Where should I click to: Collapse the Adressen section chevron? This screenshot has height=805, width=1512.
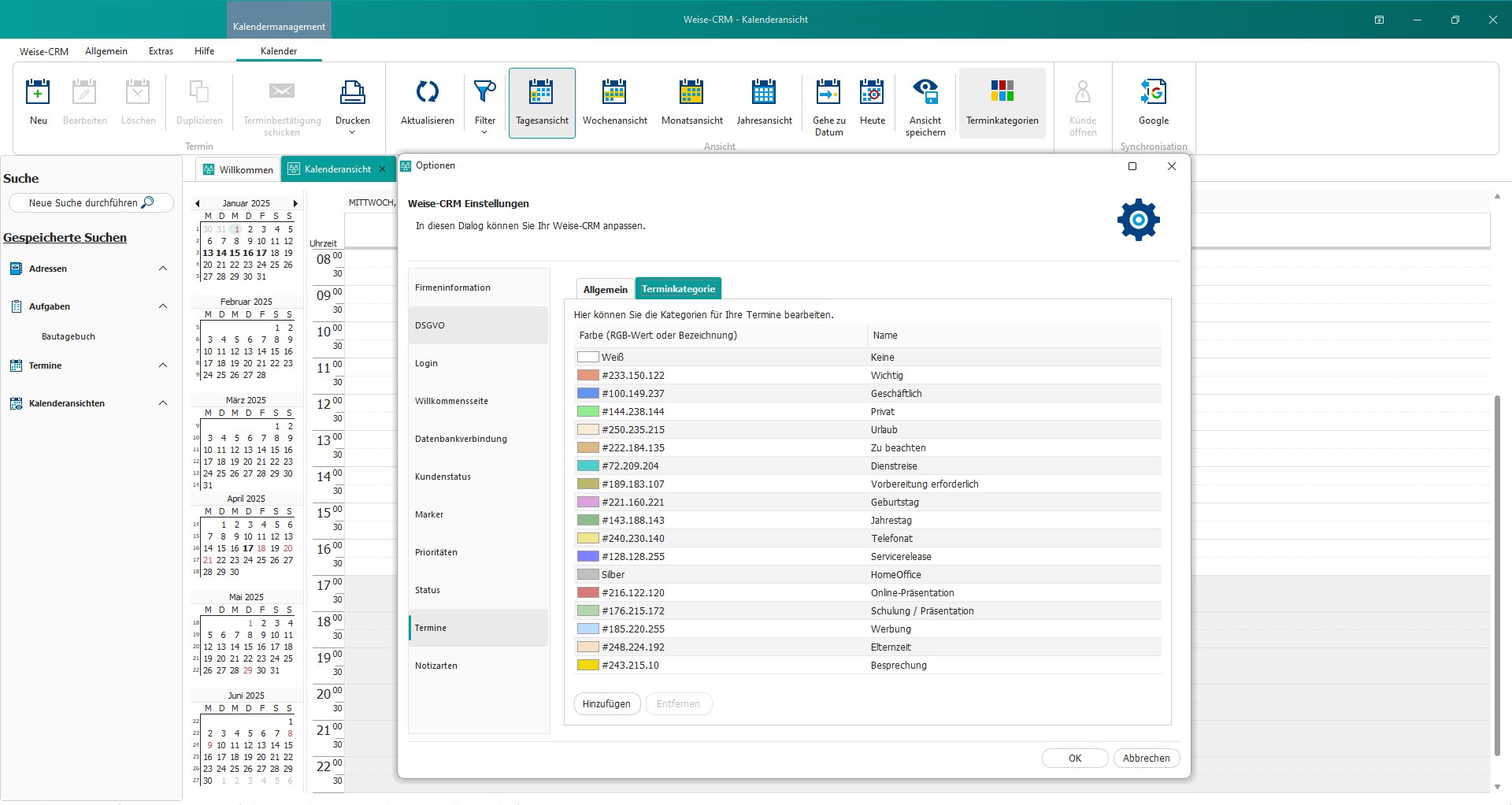point(163,269)
